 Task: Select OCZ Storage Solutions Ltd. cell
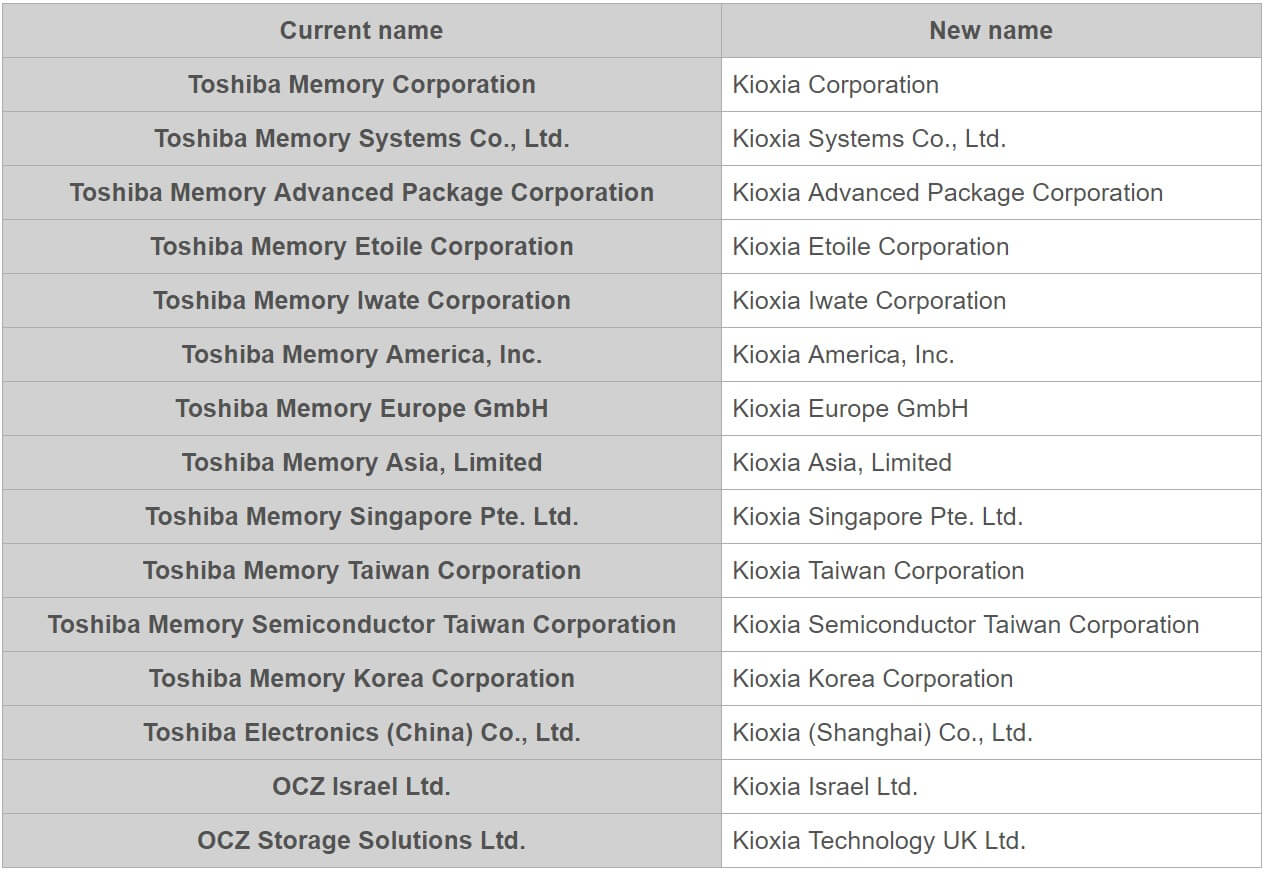(x=361, y=841)
